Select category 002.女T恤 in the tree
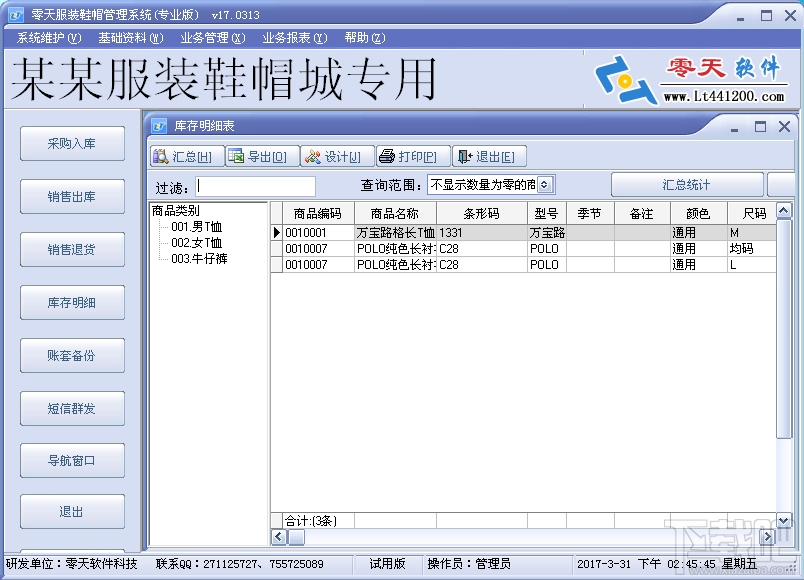This screenshot has height=580, width=804. pyautogui.click(x=196, y=243)
